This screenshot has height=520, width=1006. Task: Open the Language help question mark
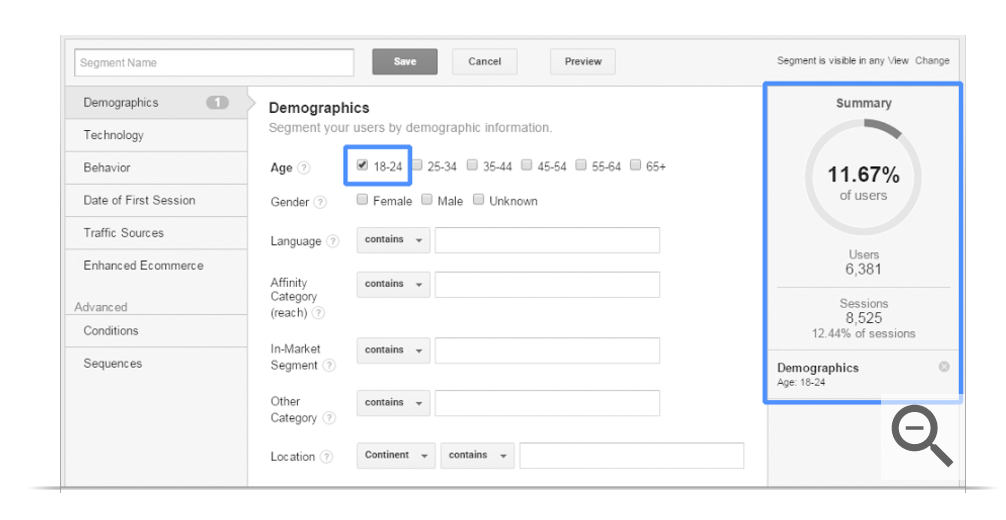332,241
